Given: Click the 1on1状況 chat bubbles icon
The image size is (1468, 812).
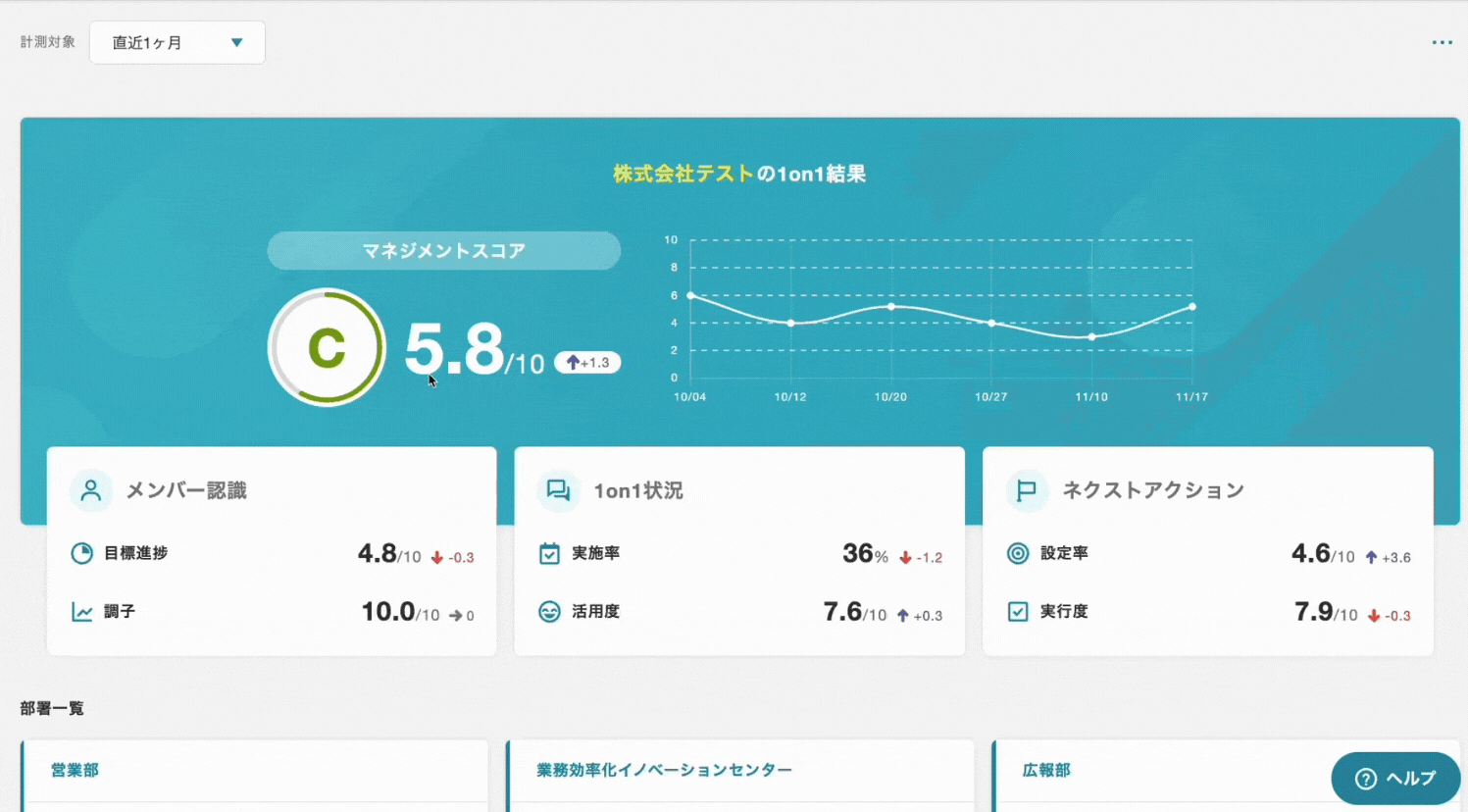Looking at the screenshot, I should (x=558, y=490).
